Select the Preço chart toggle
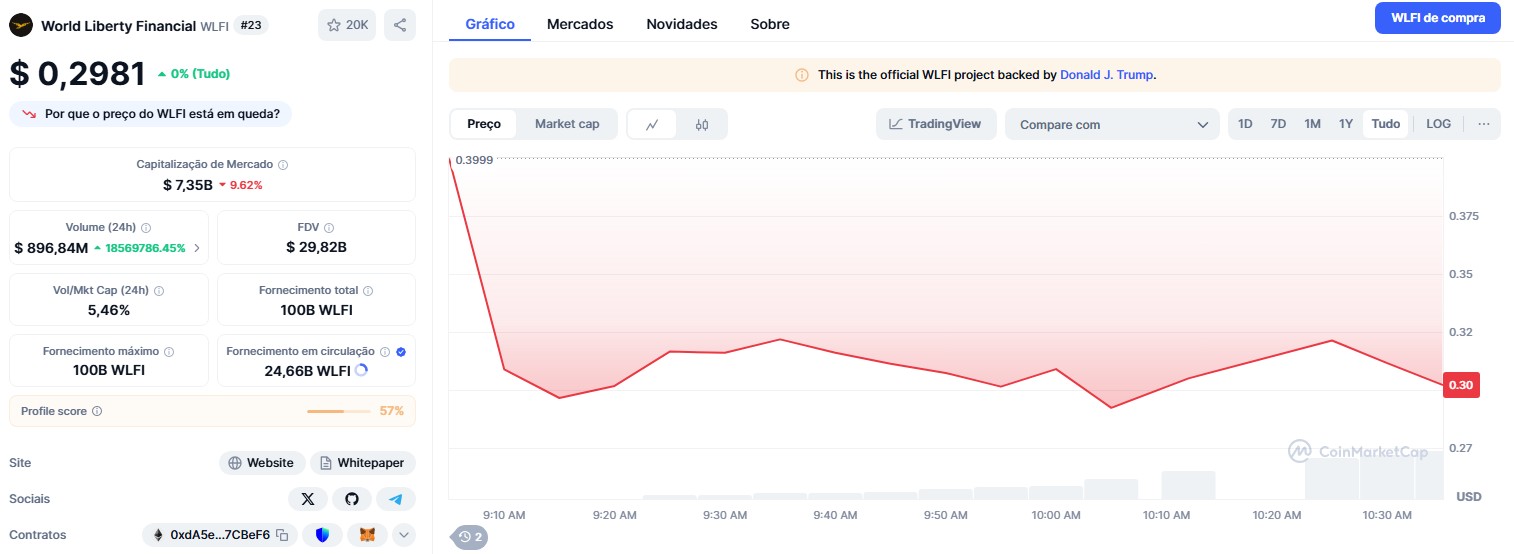Image resolution: width=1514 pixels, height=554 pixels. click(484, 124)
